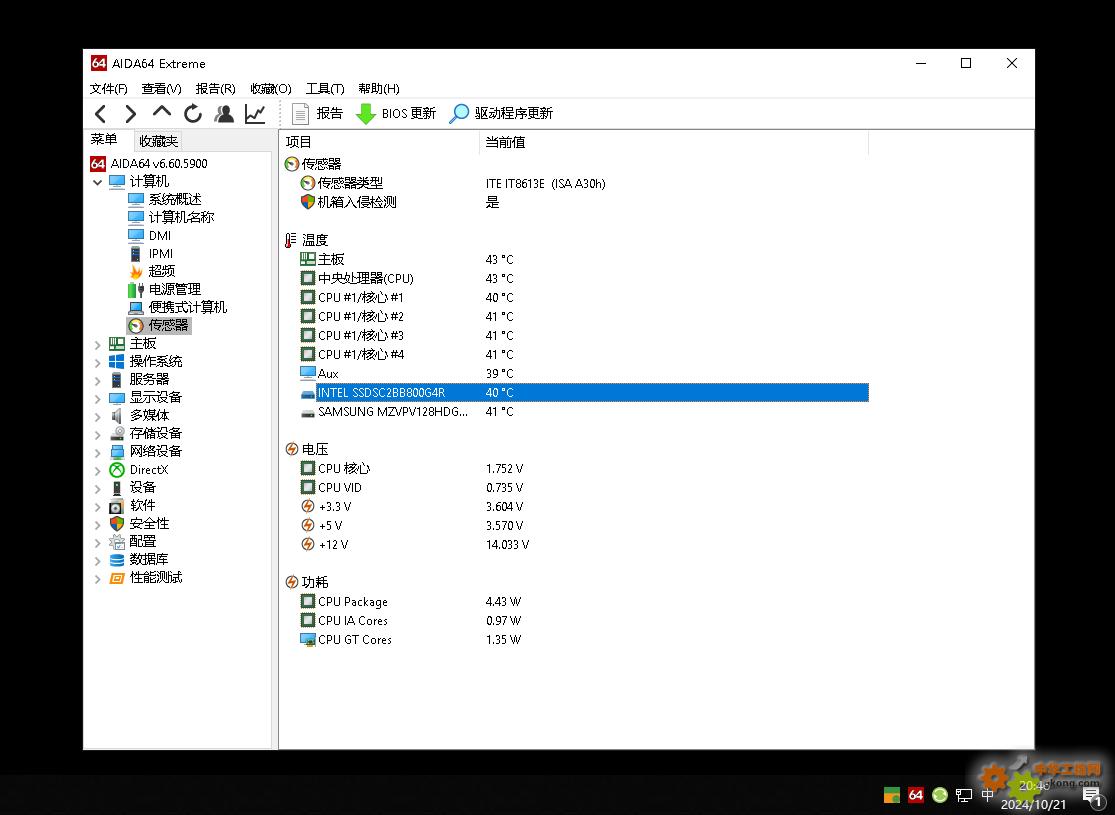
Task: Select the 传感器类型 row
Action: click(x=584, y=183)
